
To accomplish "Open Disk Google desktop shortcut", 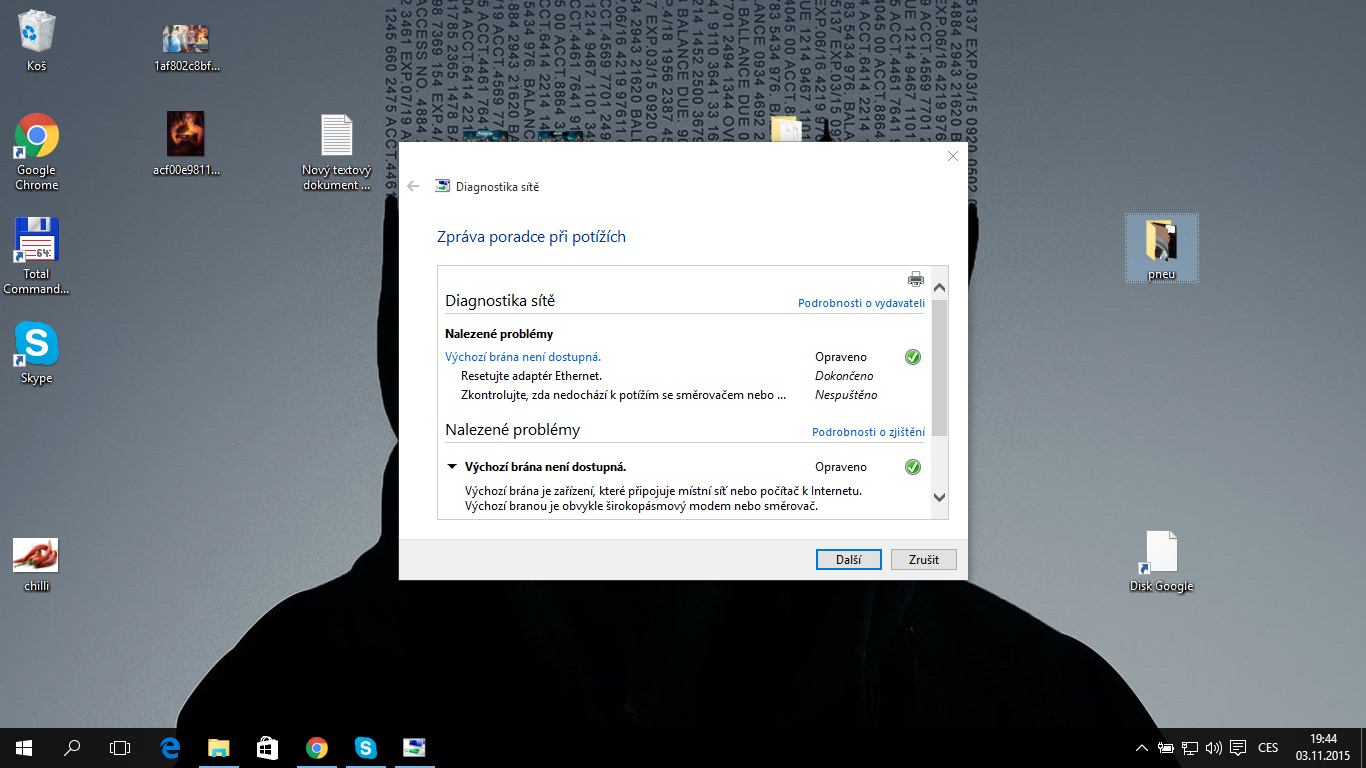I will tap(1161, 553).
